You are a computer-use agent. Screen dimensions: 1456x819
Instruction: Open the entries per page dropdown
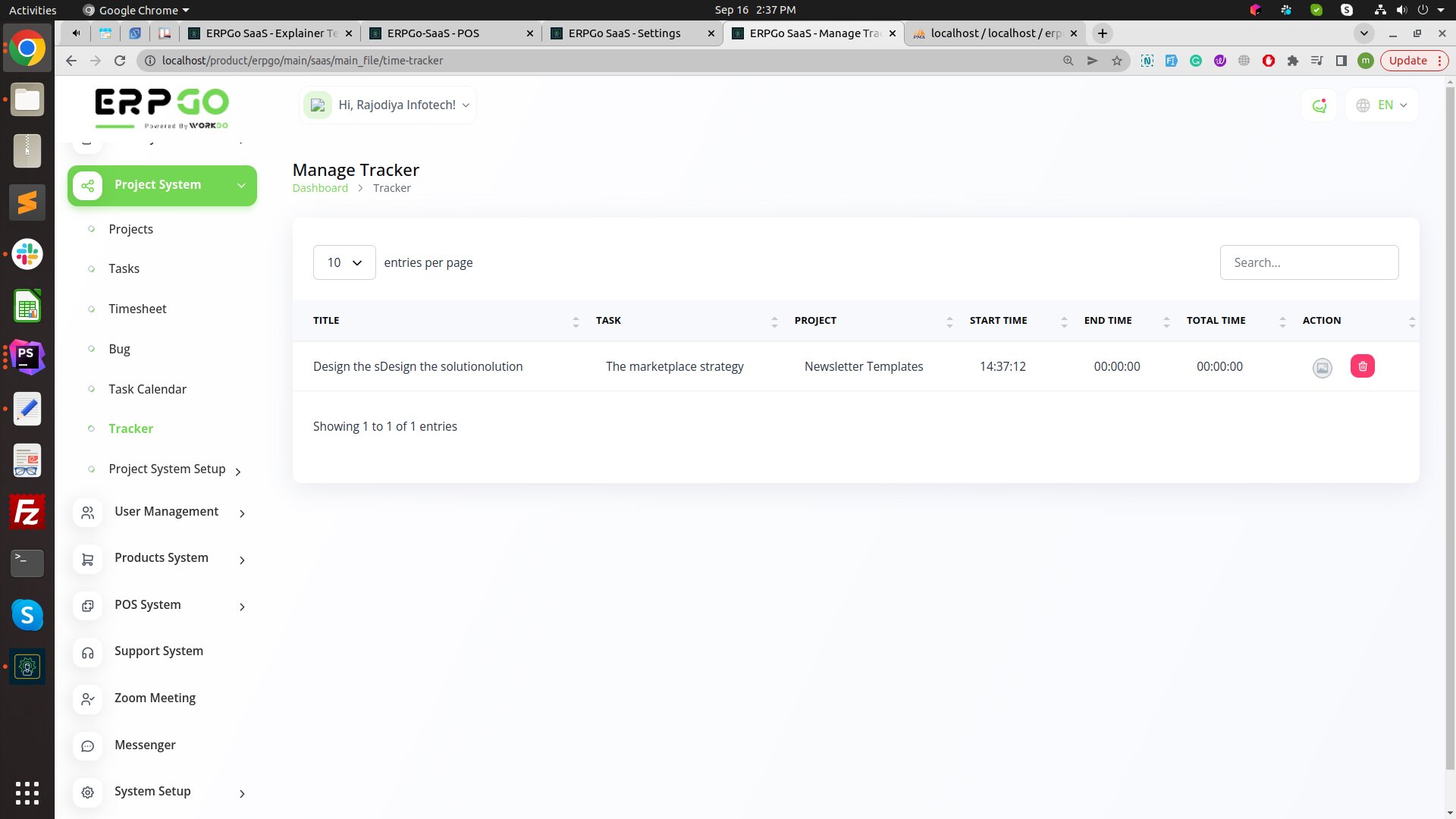click(x=344, y=262)
